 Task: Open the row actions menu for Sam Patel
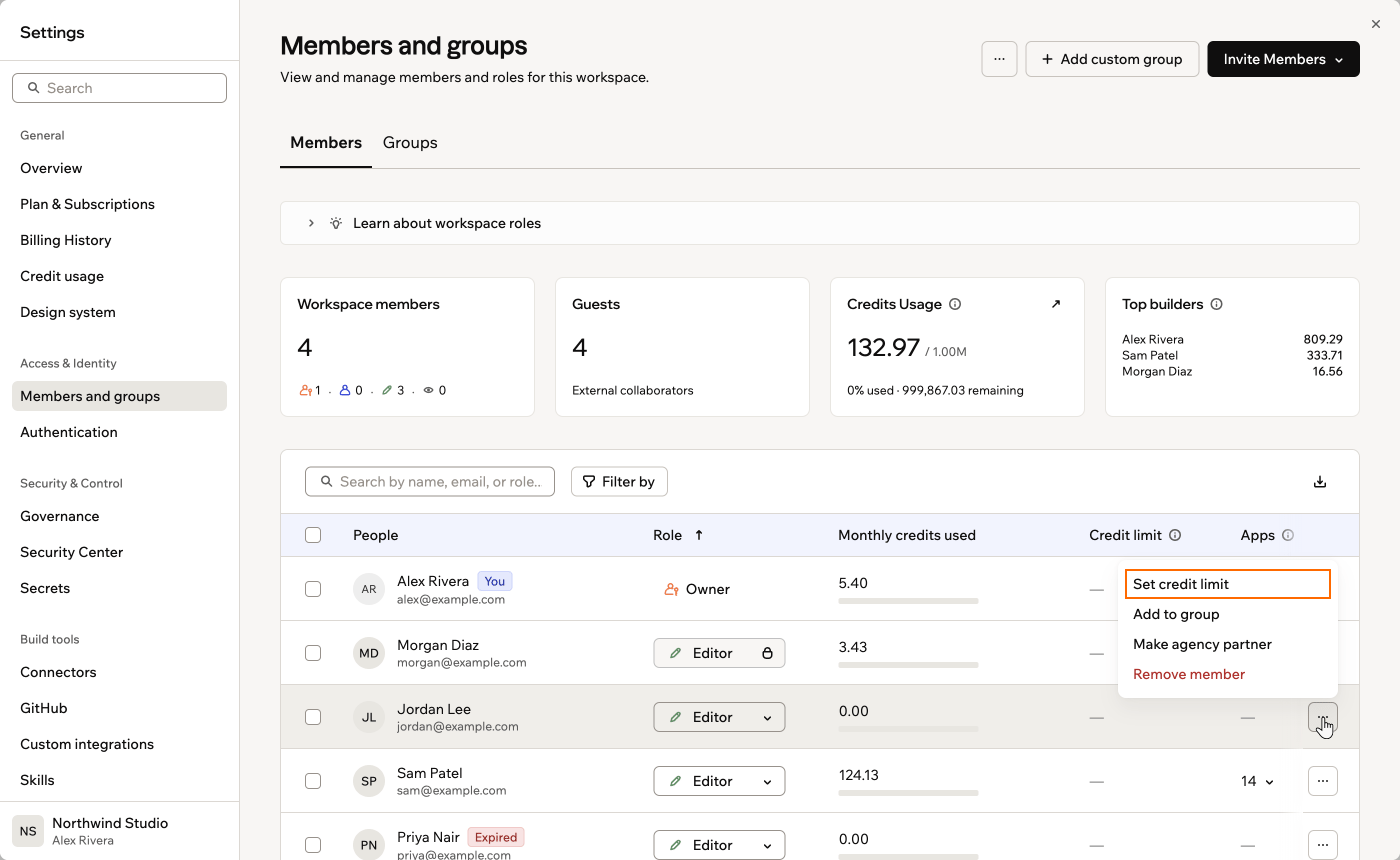click(x=1323, y=781)
